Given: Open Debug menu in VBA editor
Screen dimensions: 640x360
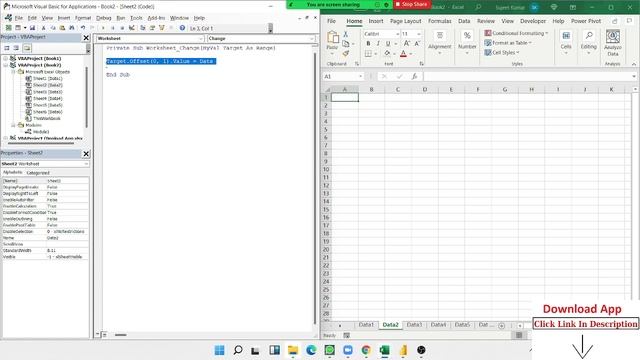Looking at the screenshot, I should click(x=104, y=18).
